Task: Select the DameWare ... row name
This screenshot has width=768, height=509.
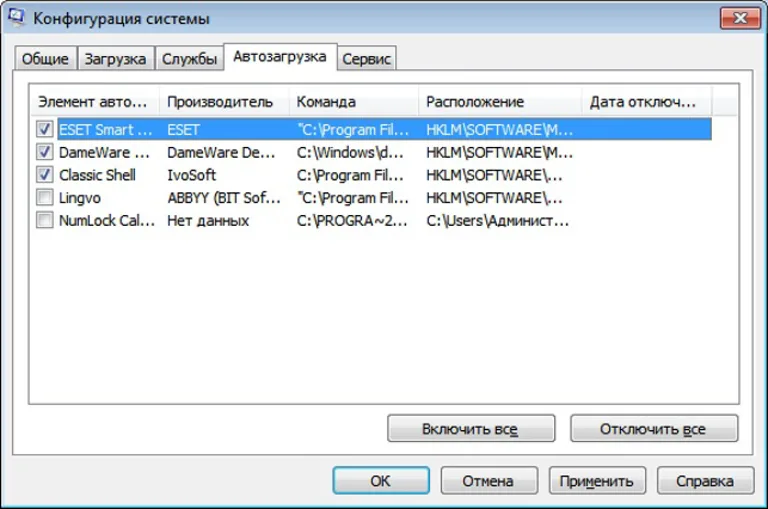Action: point(104,152)
